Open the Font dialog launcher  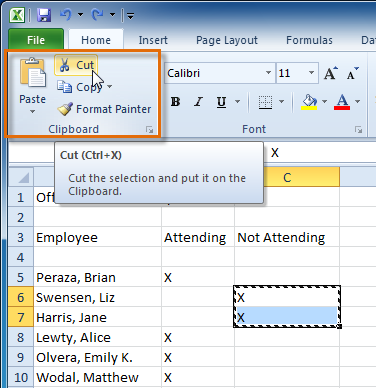[x=358, y=130]
